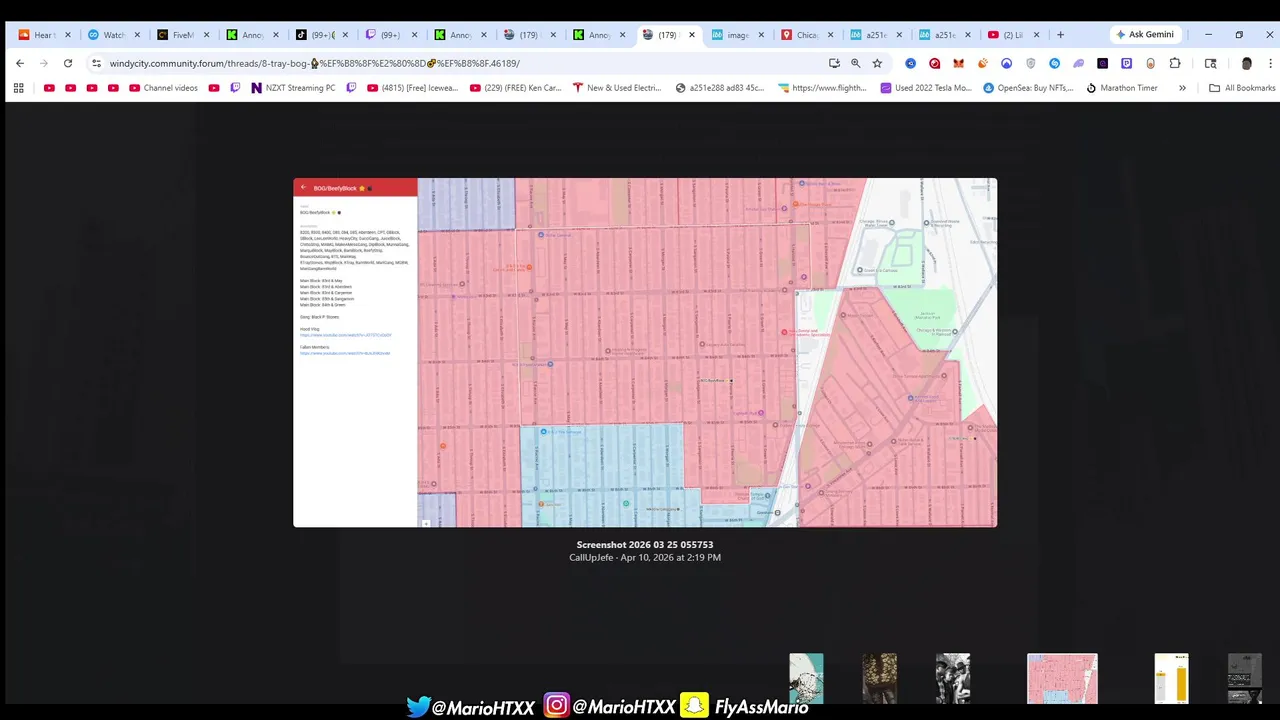This screenshot has height=720, width=1280.
Task: Open the tab search side panel icon
Action: click(1210, 63)
